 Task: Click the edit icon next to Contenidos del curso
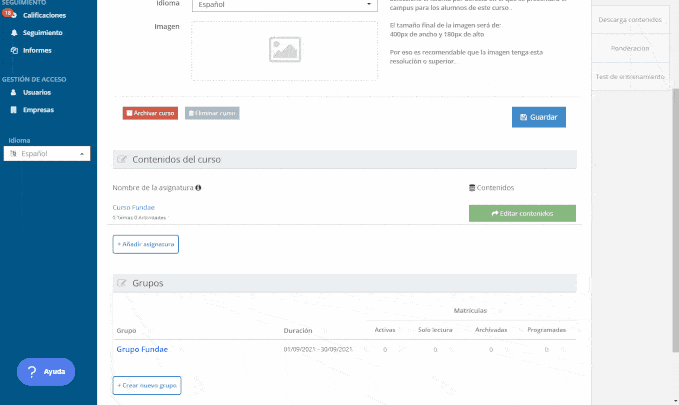123,159
